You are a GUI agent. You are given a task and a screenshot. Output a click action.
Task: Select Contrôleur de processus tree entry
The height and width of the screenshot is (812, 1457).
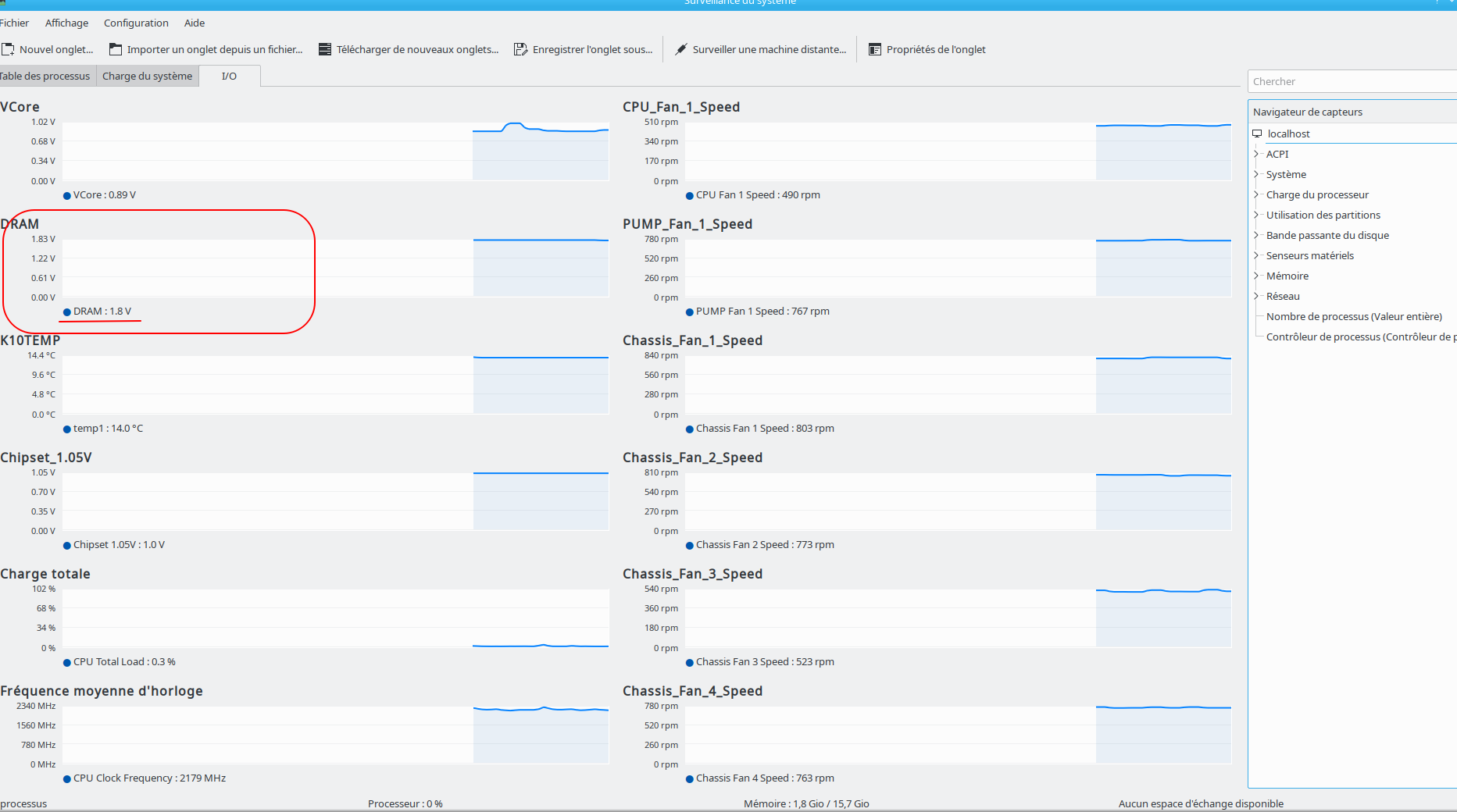[x=1361, y=337]
